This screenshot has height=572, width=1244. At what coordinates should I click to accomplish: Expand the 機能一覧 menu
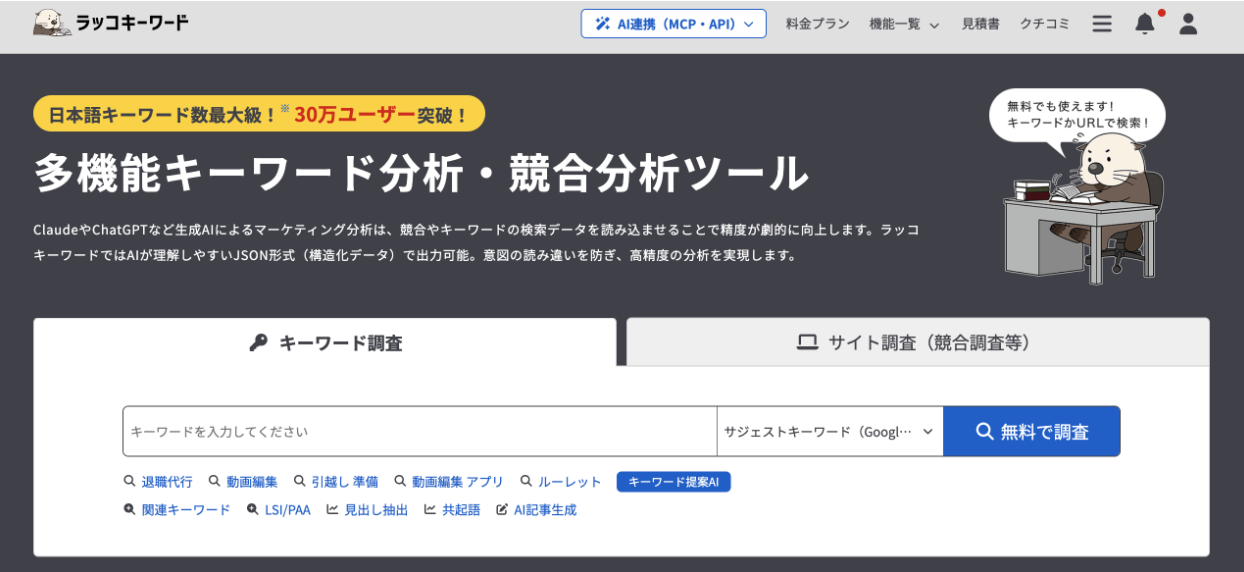click(904, 24)
